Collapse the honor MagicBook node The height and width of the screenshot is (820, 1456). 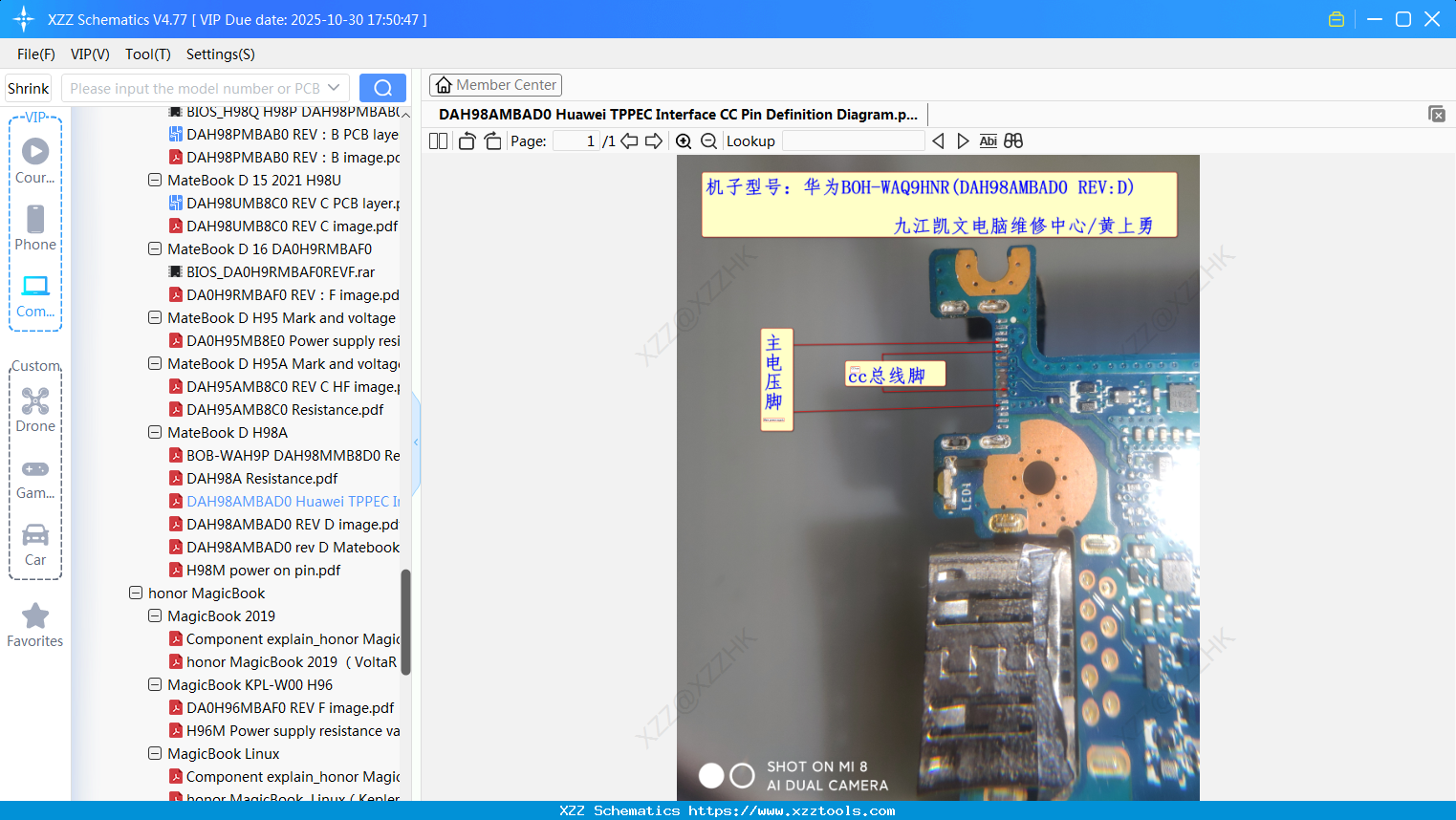click(136, 593)
